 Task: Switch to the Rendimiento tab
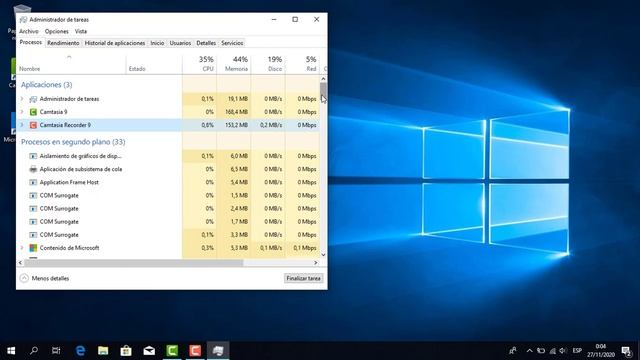coord(63,43)
